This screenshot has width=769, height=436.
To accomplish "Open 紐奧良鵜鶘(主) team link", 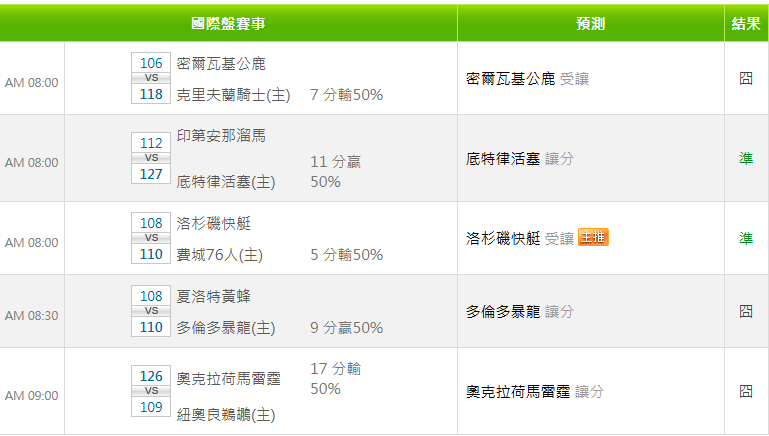I will (226, 414).
